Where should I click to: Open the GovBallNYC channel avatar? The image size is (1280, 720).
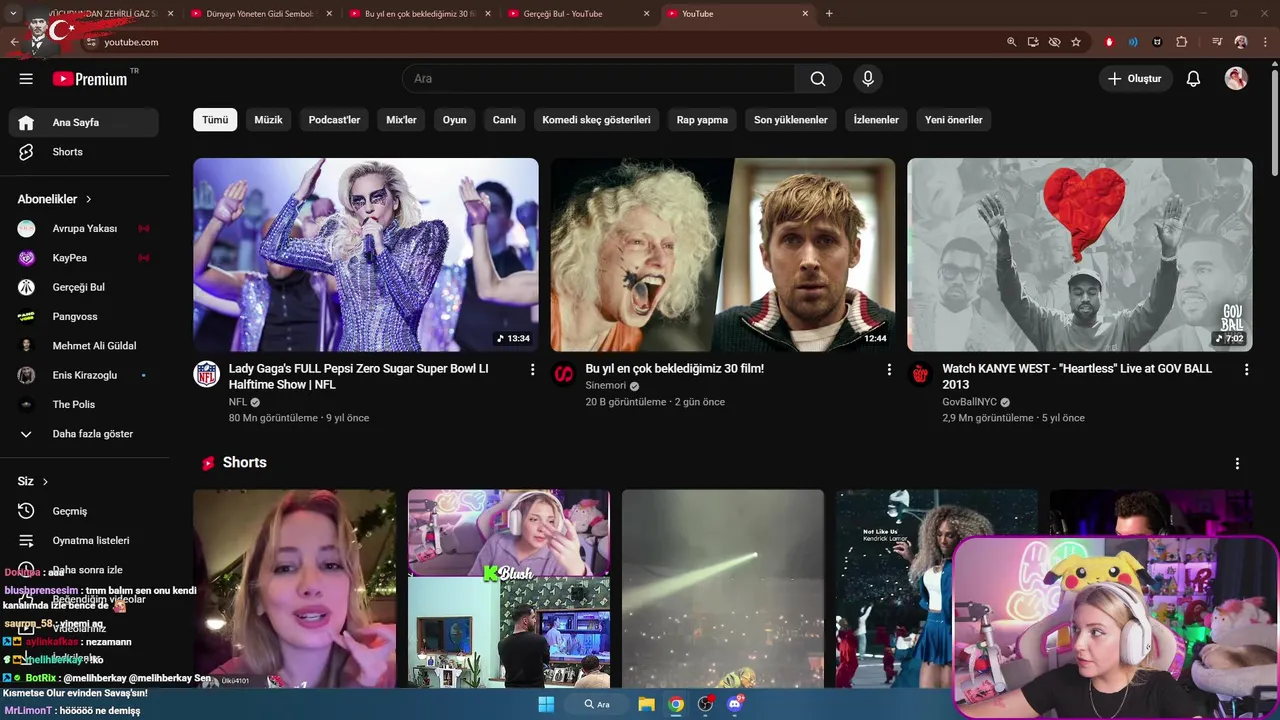pyautogui.click(x=920, y=374)
